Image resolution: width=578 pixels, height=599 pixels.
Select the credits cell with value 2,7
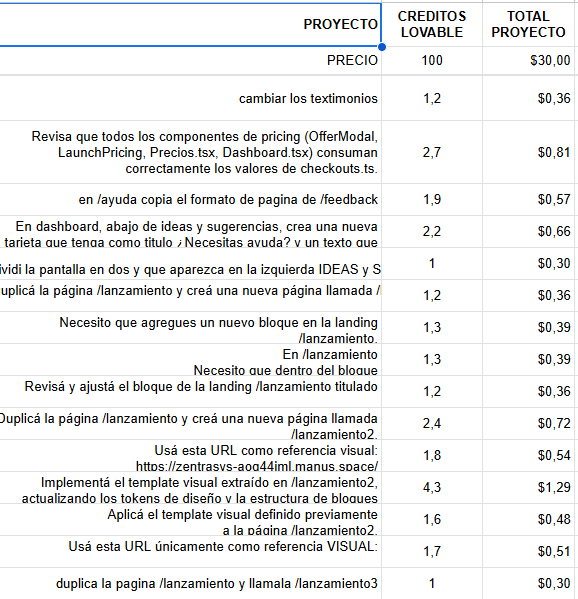(432, 152)
